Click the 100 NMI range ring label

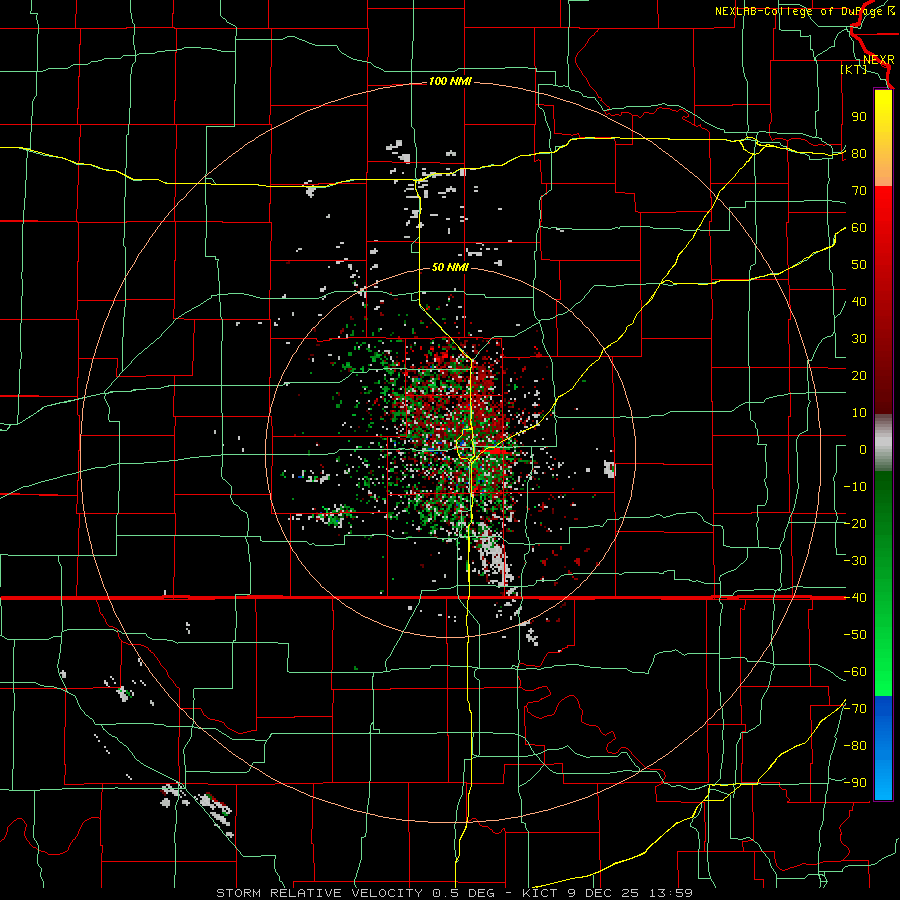tap(450, 82)
